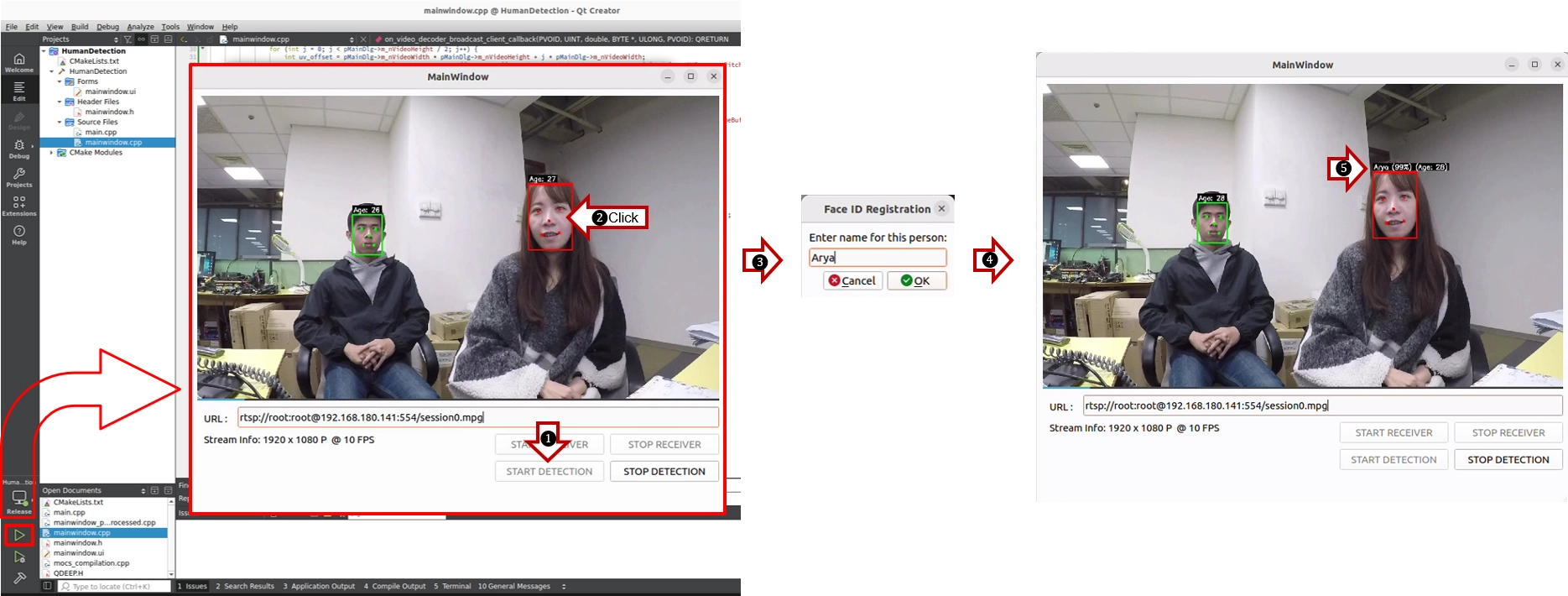The height and width of the screenshot is (596, 1568).
Task: Open the Build menu
Action: point(80,27)
